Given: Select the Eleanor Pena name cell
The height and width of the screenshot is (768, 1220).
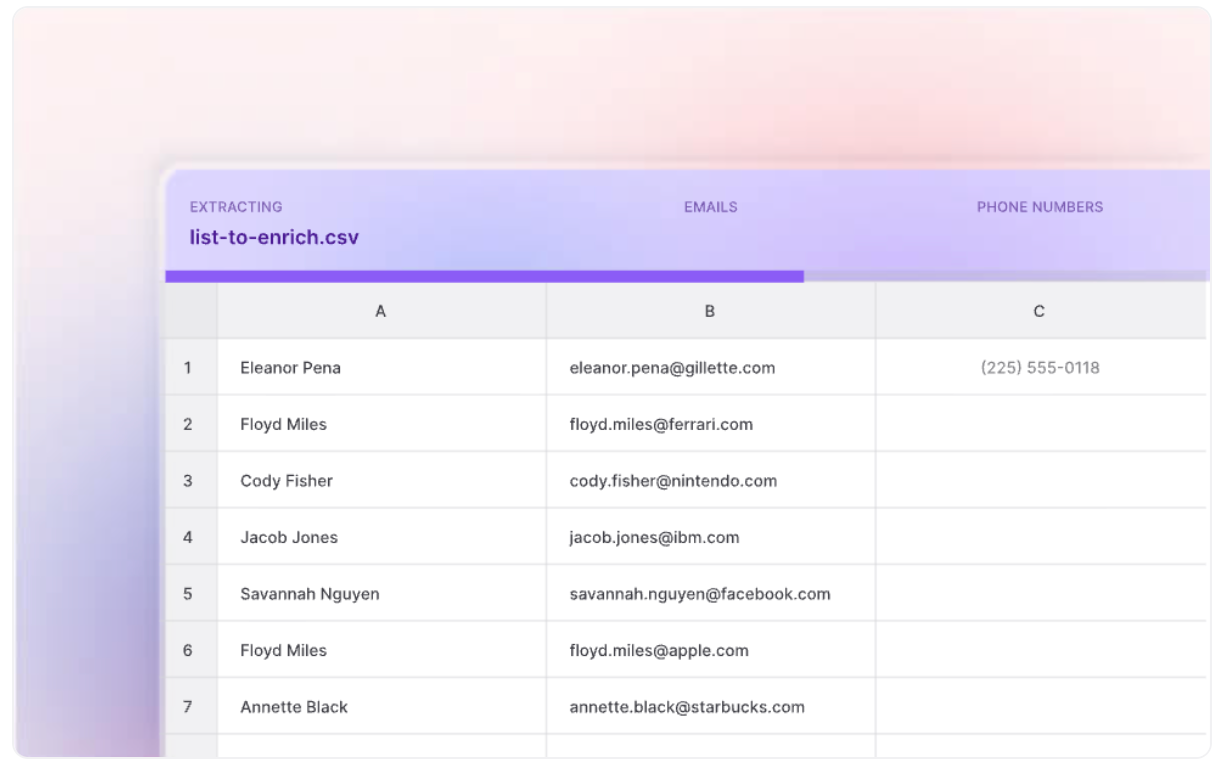Looking at the screenshot, I should point(290,368).
